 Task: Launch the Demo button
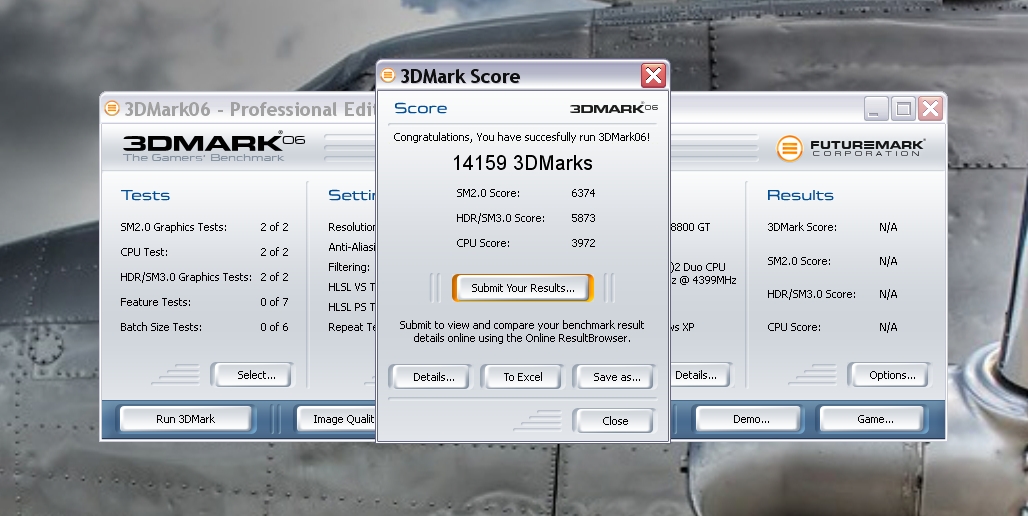tap(751, 419)
